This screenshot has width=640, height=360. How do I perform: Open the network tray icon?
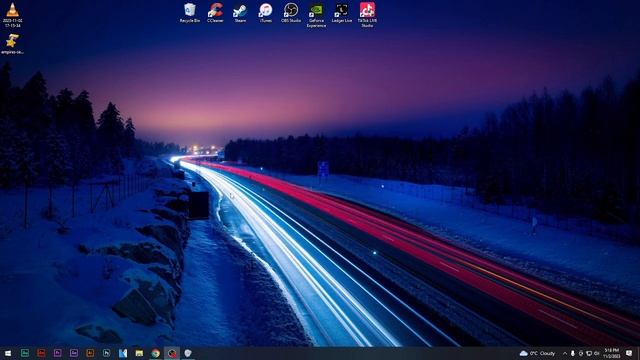pyautogui.click(x=589, y=353)
